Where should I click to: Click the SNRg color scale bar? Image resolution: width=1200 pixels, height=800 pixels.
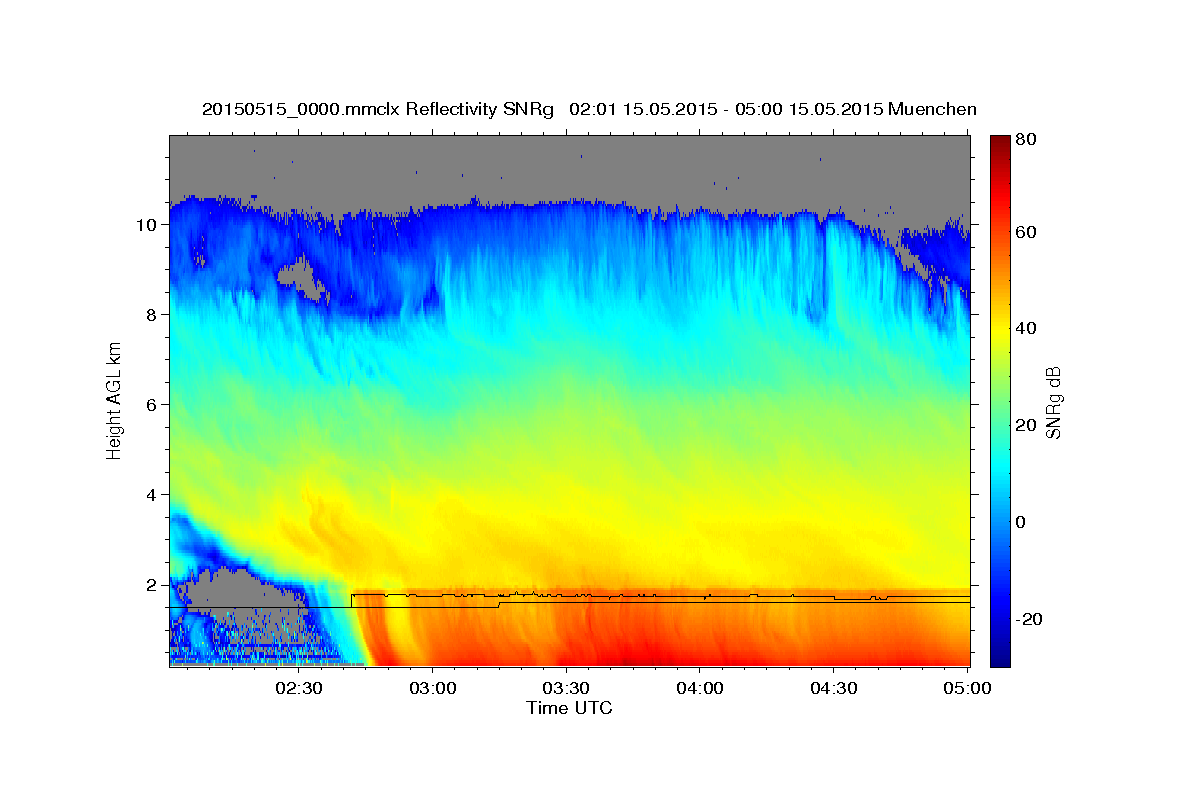[1000, 401]
